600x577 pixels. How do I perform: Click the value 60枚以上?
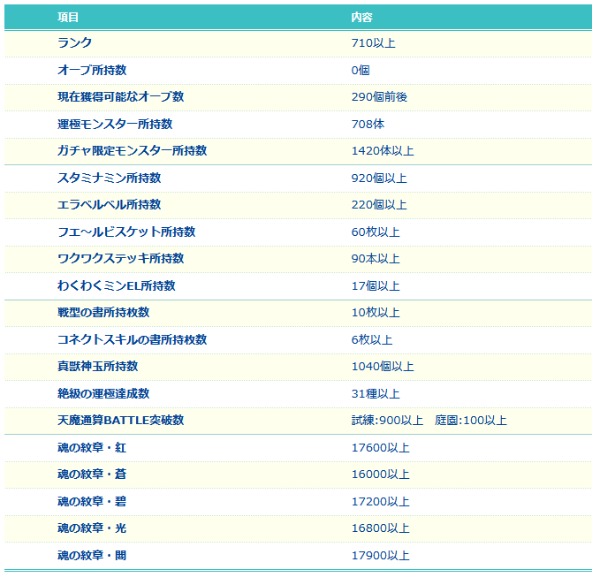(x=376, y=232)
